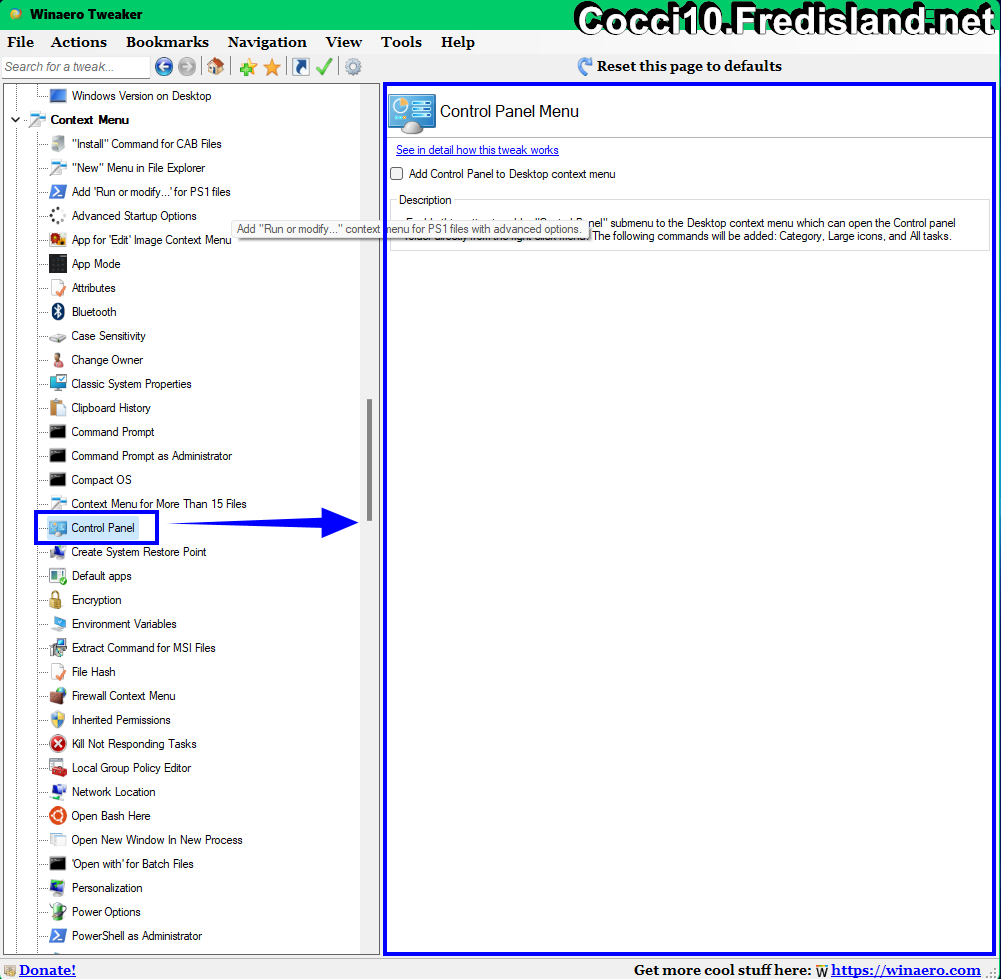Screen dimensions: 1001x979
Task: Open the Actions menu
Action: pos(79,42)
